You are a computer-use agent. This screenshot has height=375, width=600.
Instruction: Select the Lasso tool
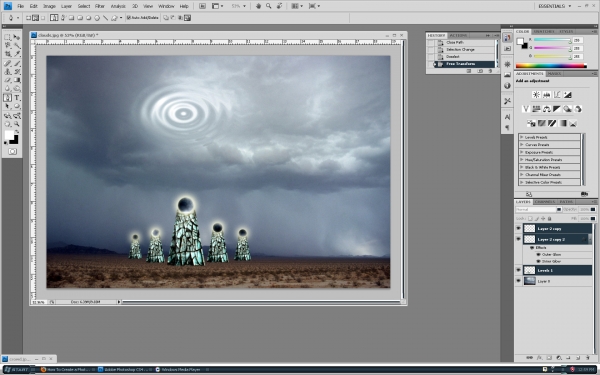[7, 46]
